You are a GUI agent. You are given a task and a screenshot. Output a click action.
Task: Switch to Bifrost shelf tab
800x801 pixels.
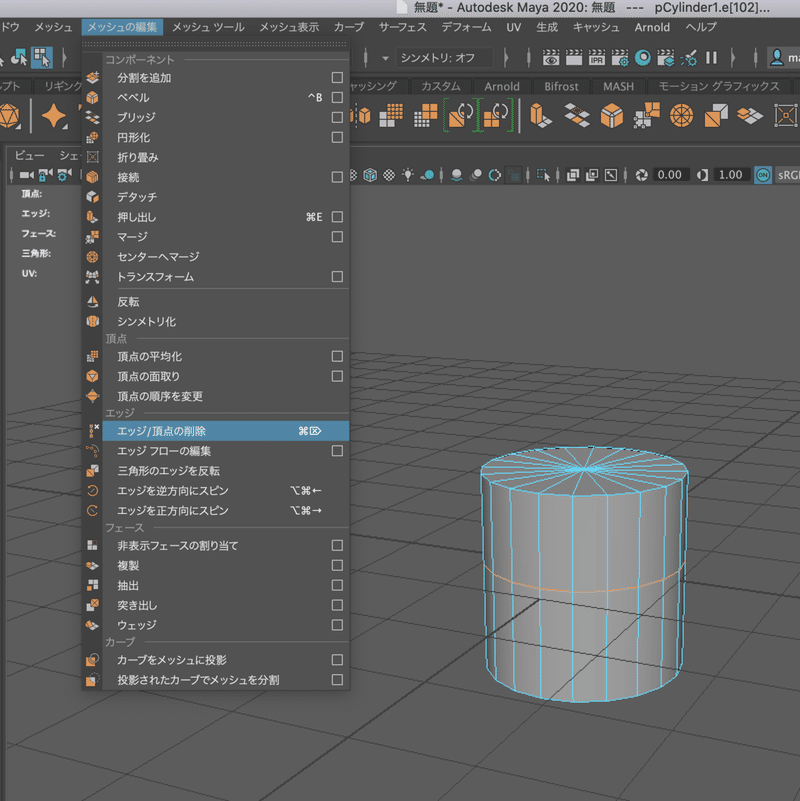[x=561, y=86]
